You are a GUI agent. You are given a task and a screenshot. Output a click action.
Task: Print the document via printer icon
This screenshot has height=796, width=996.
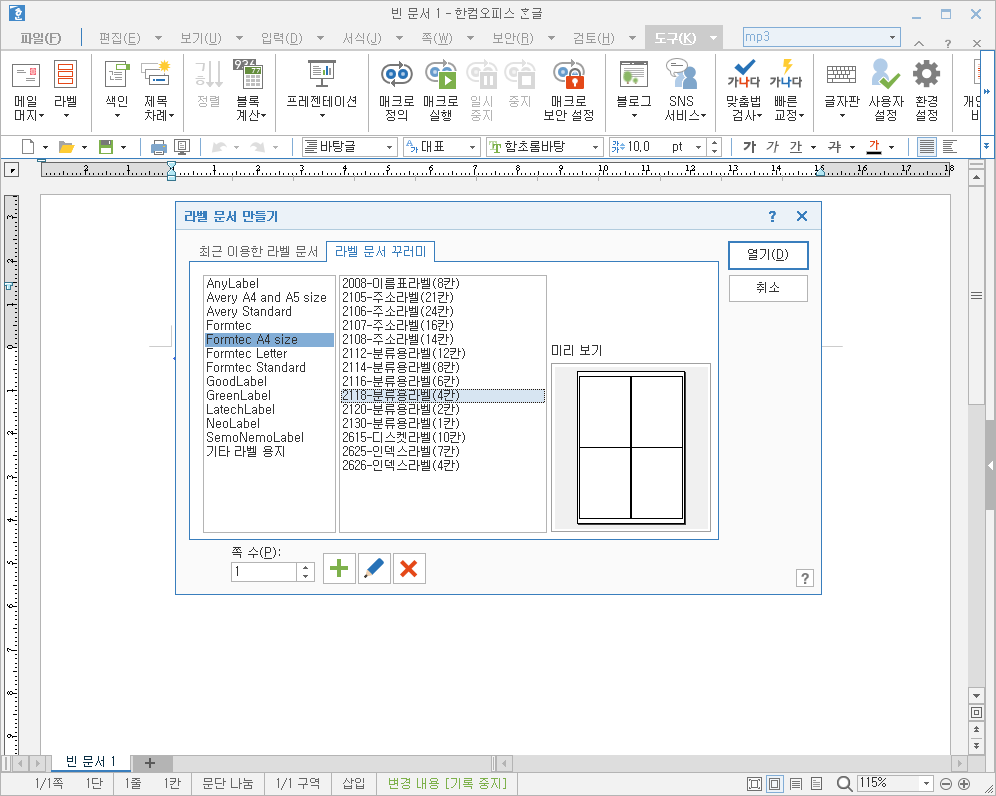(x=158, y=147)
